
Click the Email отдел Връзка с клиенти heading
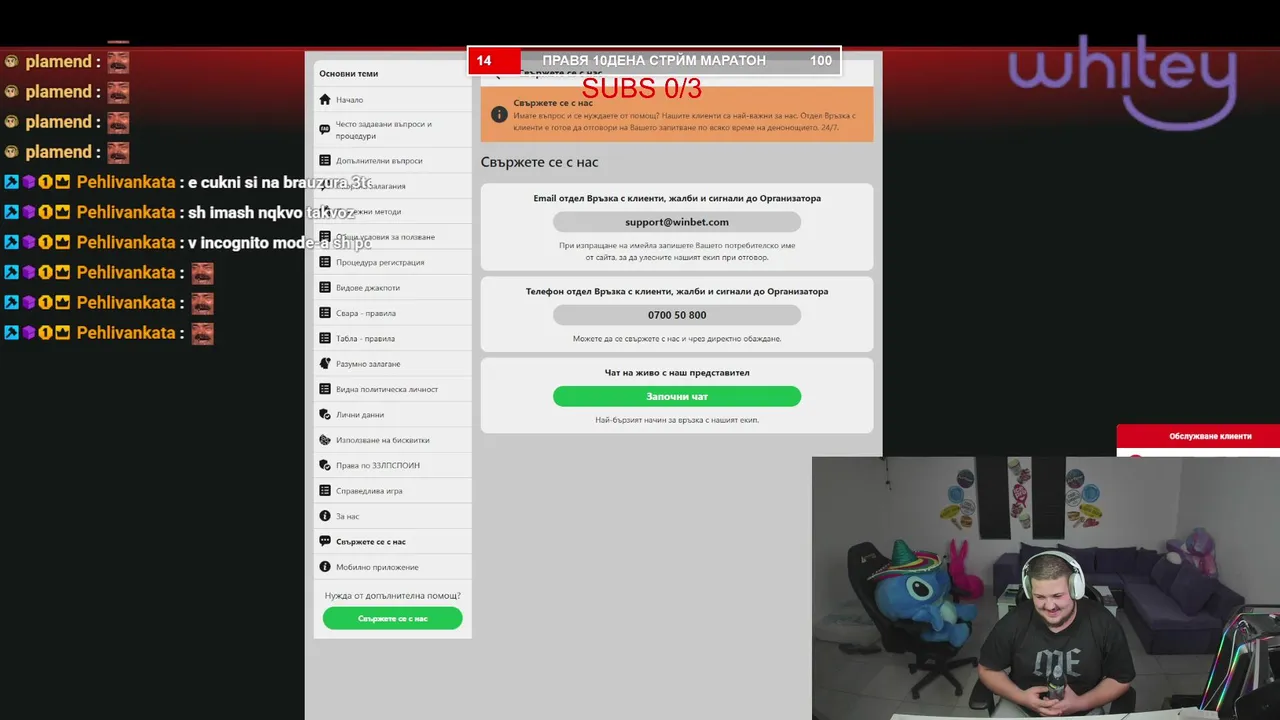[677, 198]
